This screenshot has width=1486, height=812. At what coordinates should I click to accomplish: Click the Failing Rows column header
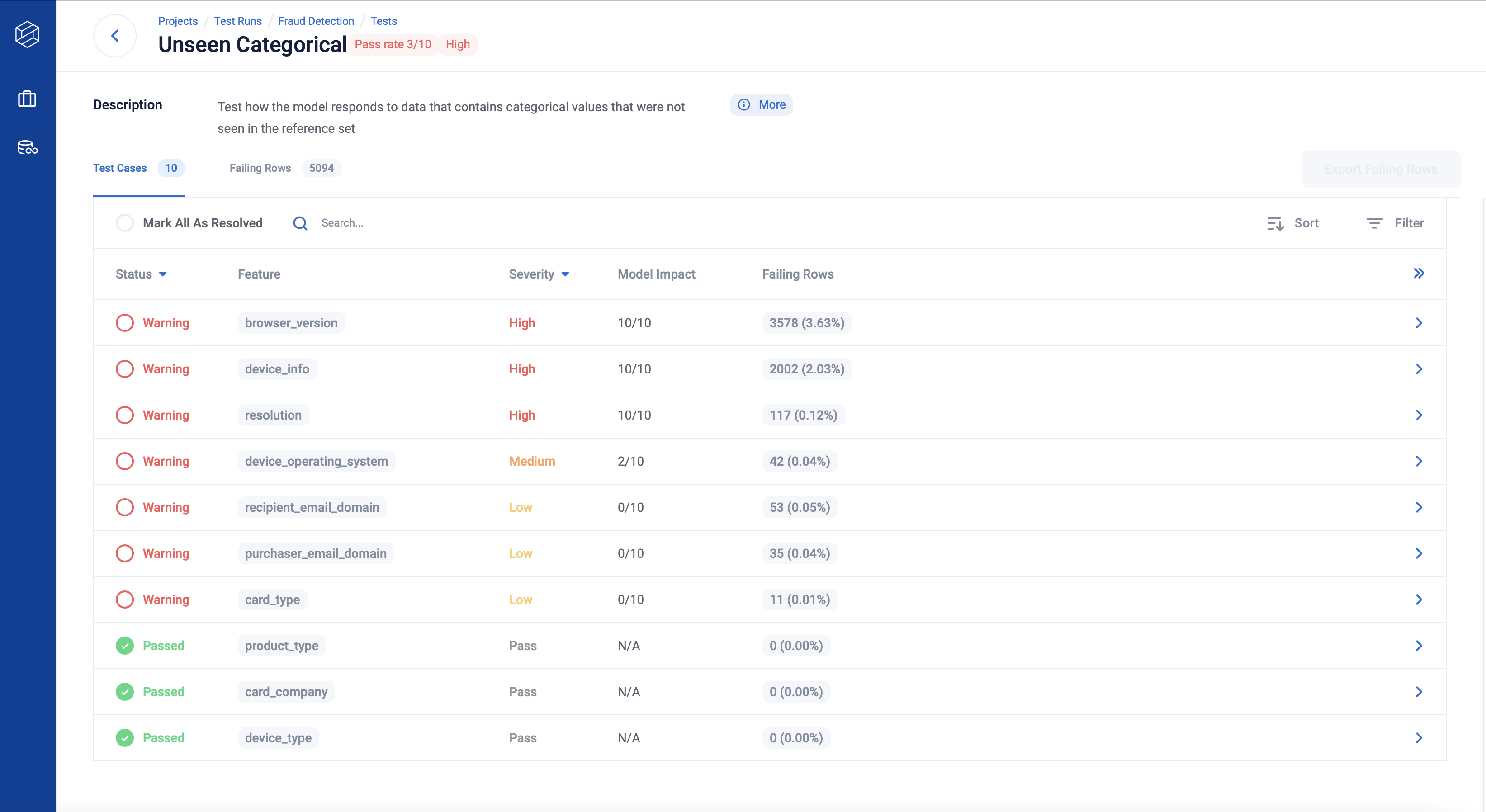[798, 274]
